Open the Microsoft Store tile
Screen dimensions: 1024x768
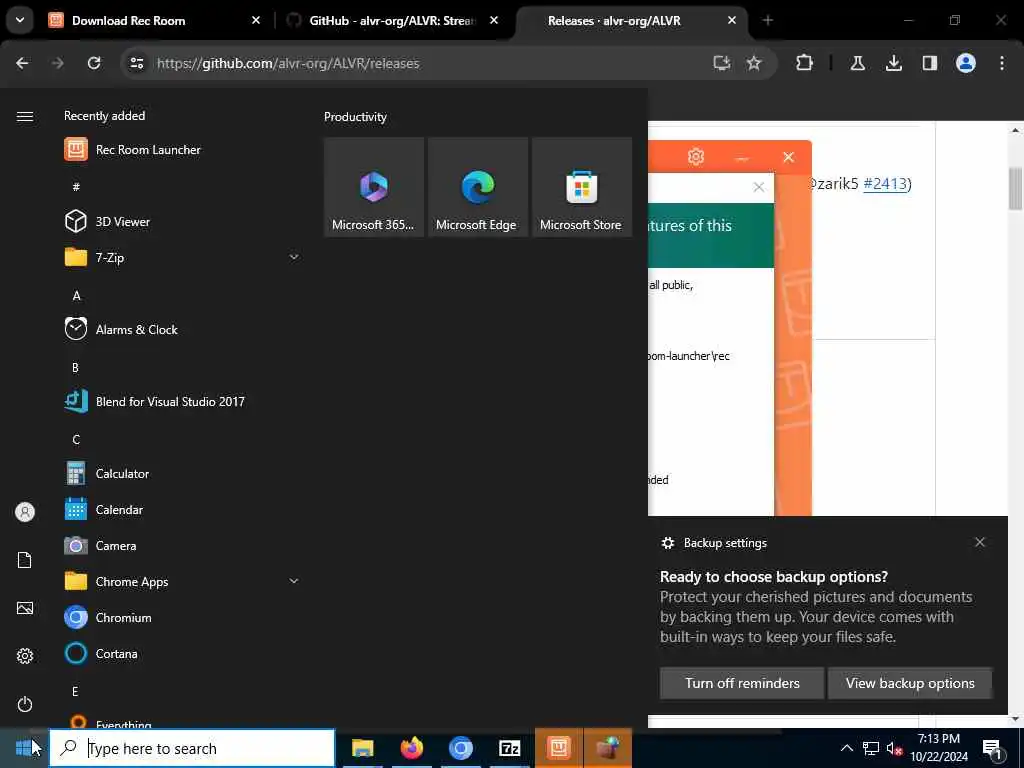point(582,187)
